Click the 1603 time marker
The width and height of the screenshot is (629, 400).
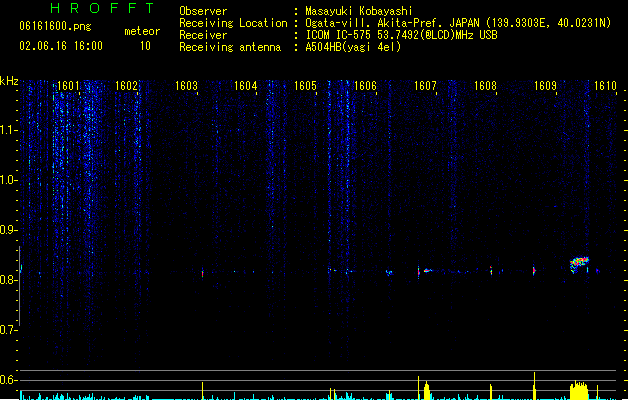[x=187, y=86]
